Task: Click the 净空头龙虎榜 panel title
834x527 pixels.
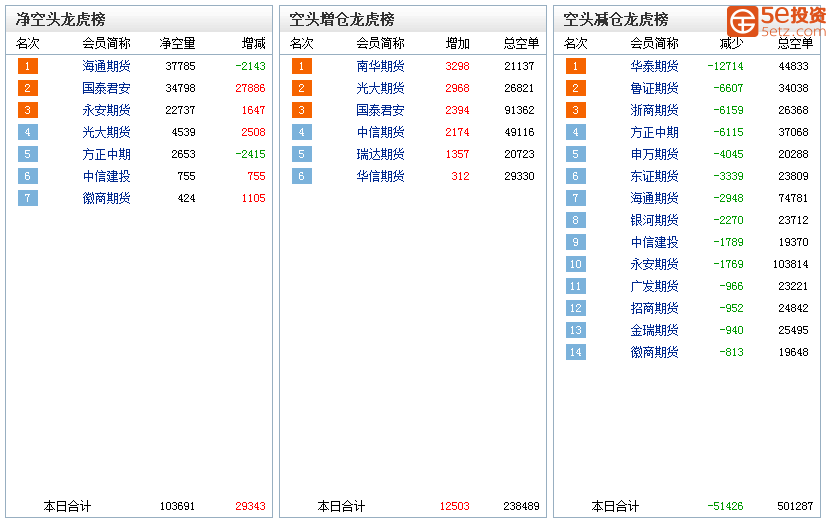Action: pyautogui.click(x=61, y=20)
